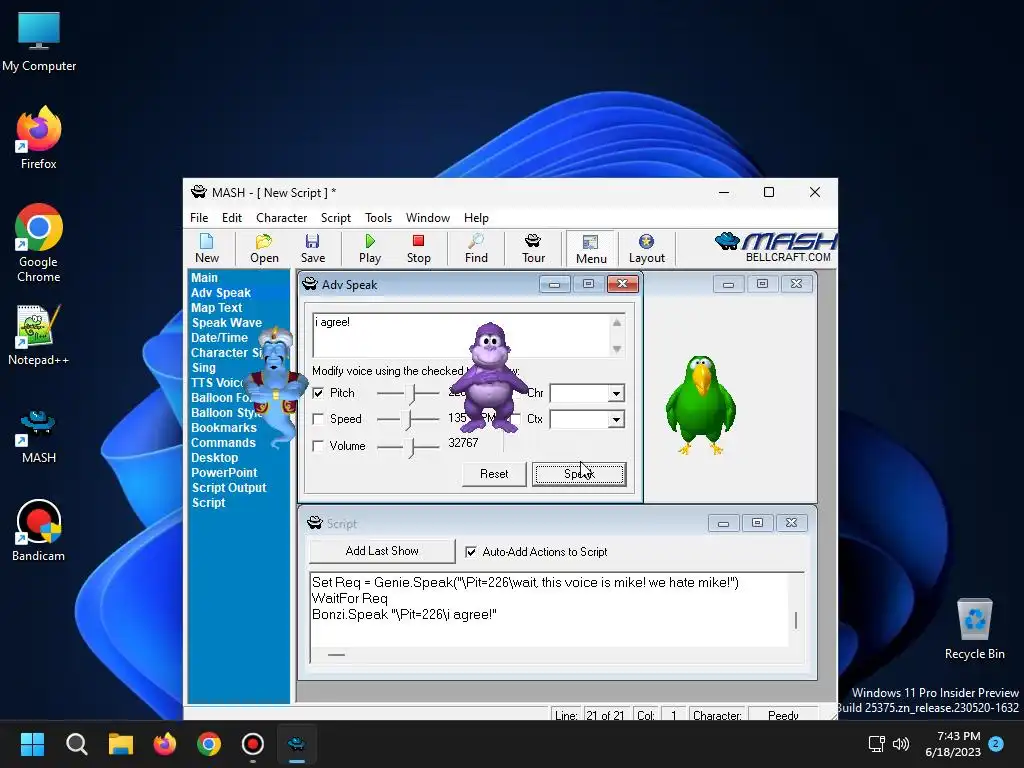Select Date/Time in sidebar

pos(219,338)
